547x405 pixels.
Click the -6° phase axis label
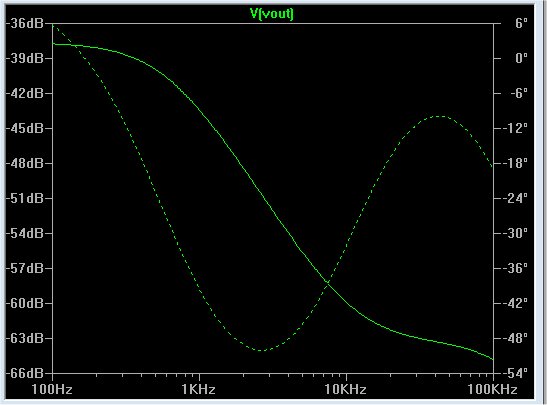pos(519,93)
